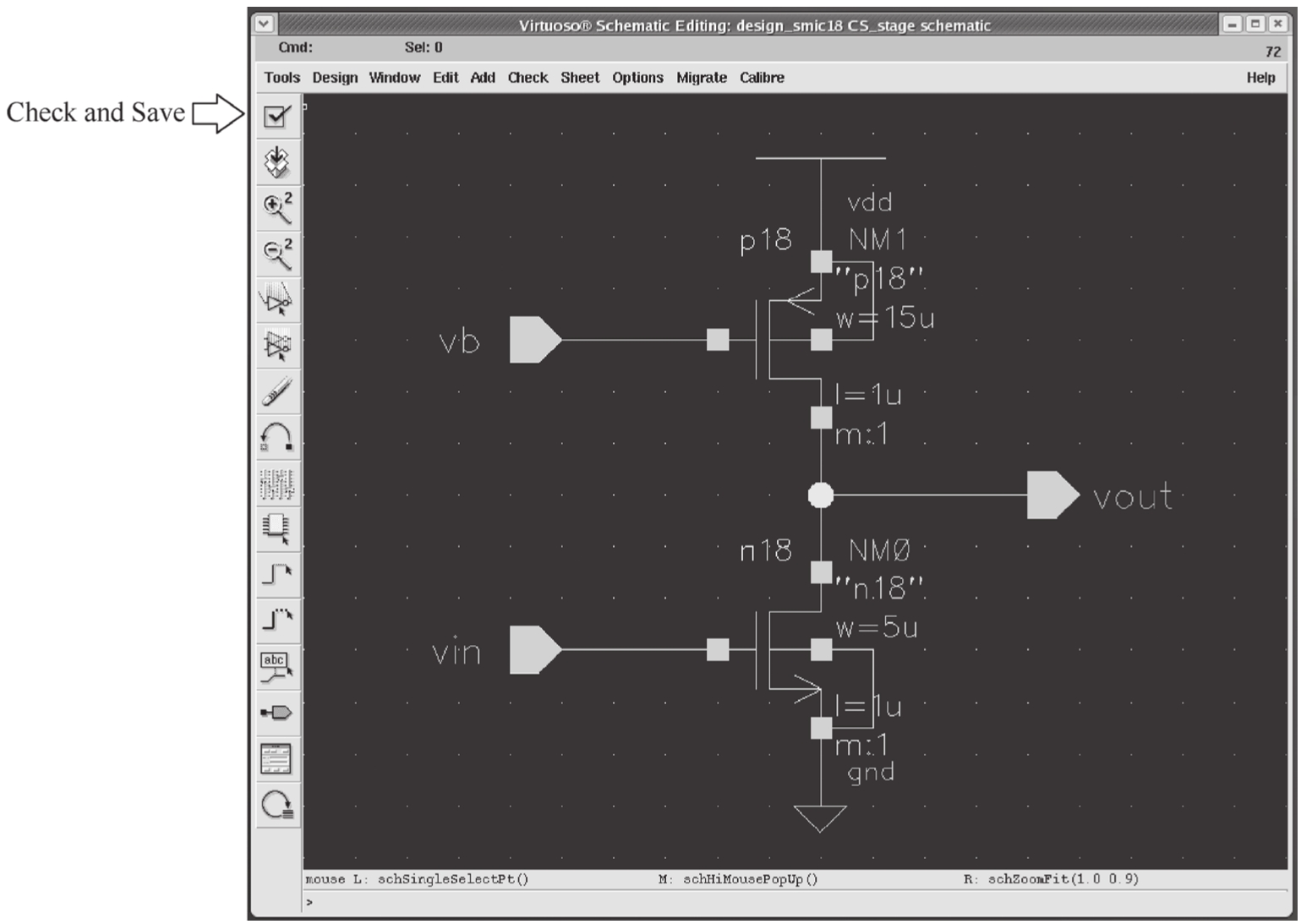Screen dimensions: 1301x924
Task: Zoom out by 2 using toolbar
Action: point(277,253)
